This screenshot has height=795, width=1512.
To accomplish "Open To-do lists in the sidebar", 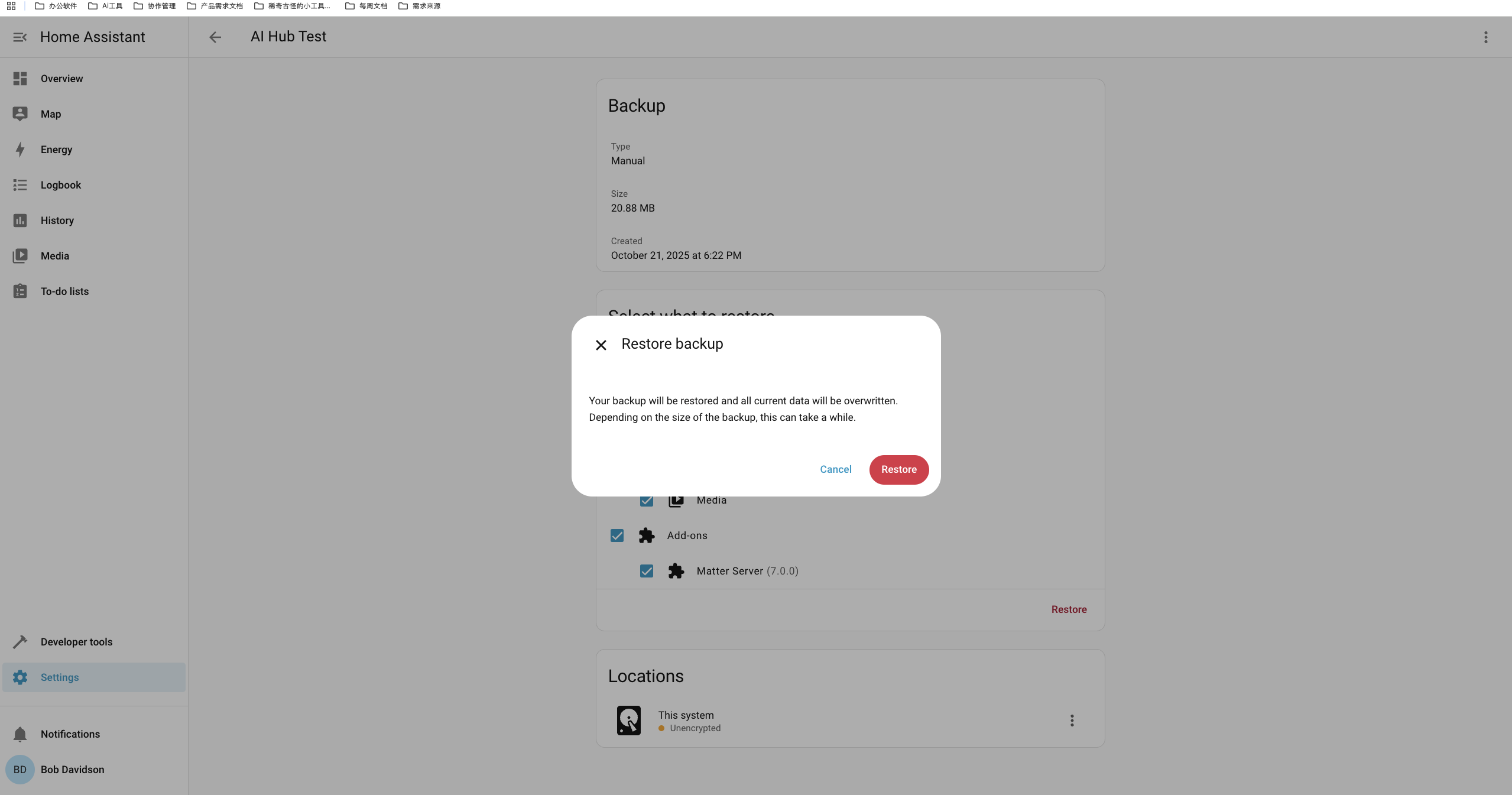I will (x=94, y=291).
